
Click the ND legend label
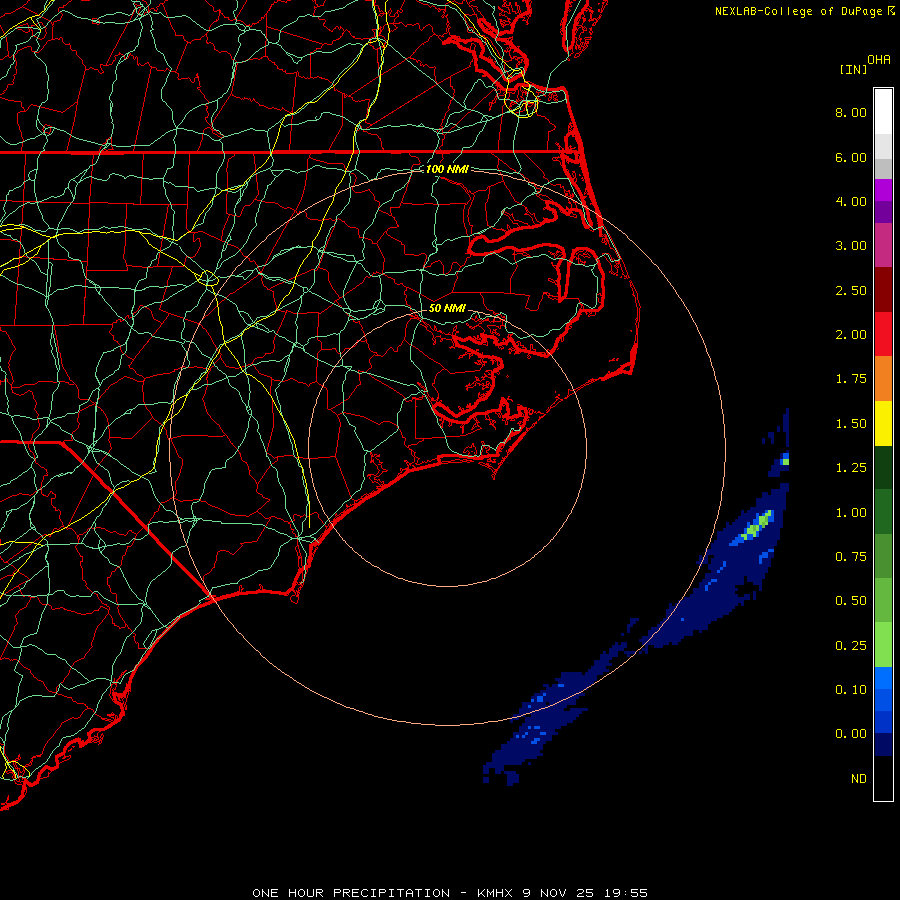coord(859,779)
